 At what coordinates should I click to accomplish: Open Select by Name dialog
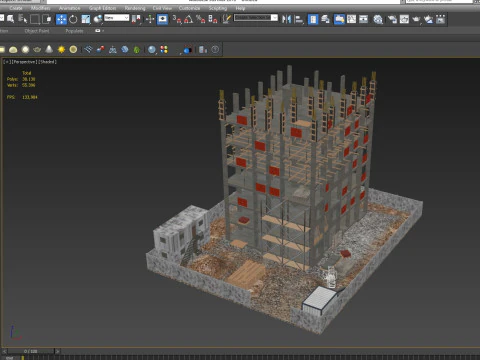[x=22, y=19]
